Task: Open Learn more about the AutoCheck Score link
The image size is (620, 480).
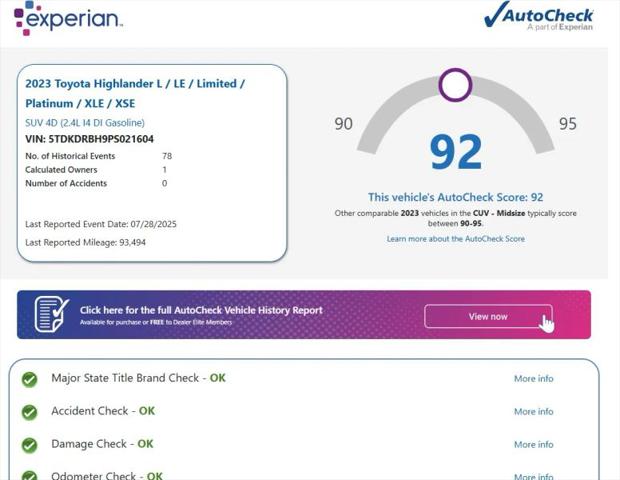Action: tap(456, 239)
